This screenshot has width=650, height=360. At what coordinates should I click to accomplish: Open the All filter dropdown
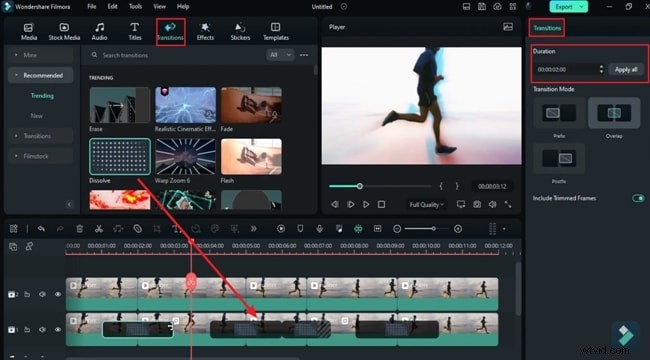pos(280,55)
